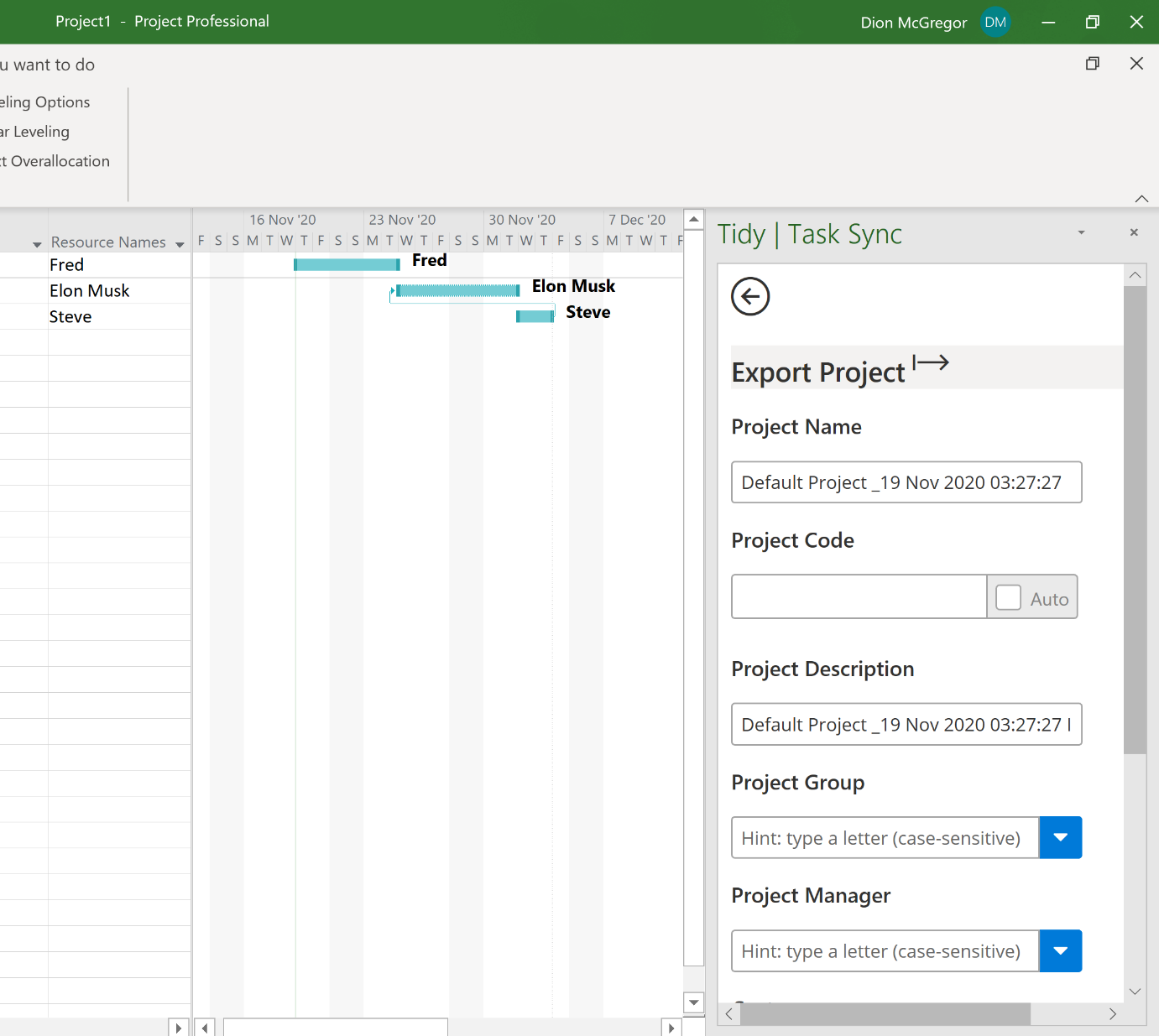The width and height of the screenshot is (1159, 1036).
Task: Open the Project Manager dropdown
Action: 1060,950
